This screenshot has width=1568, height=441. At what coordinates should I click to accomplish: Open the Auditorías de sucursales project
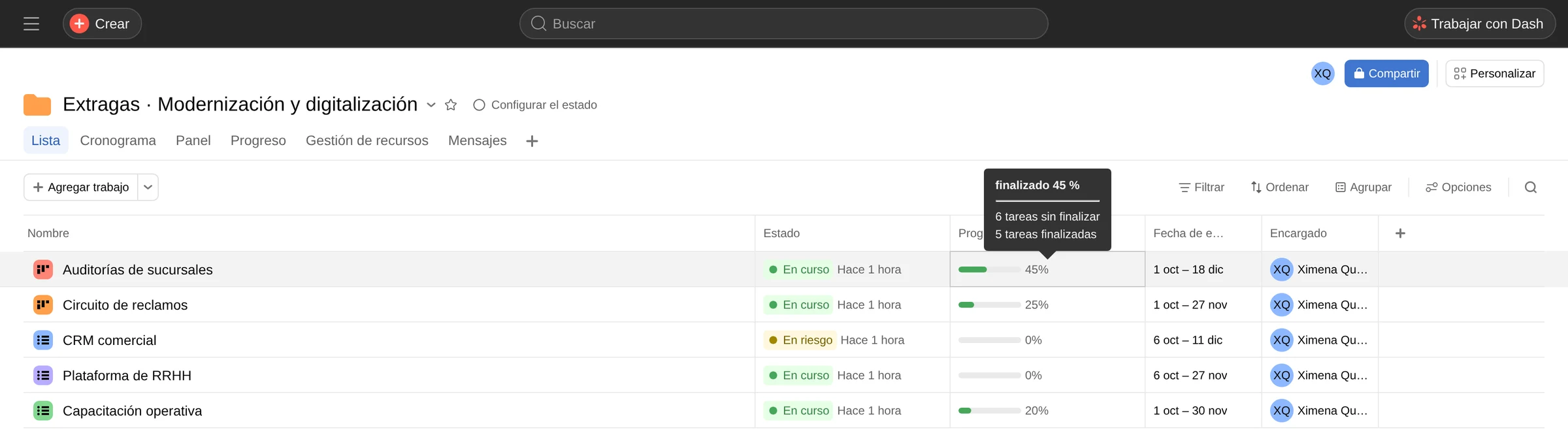(138, 270)
